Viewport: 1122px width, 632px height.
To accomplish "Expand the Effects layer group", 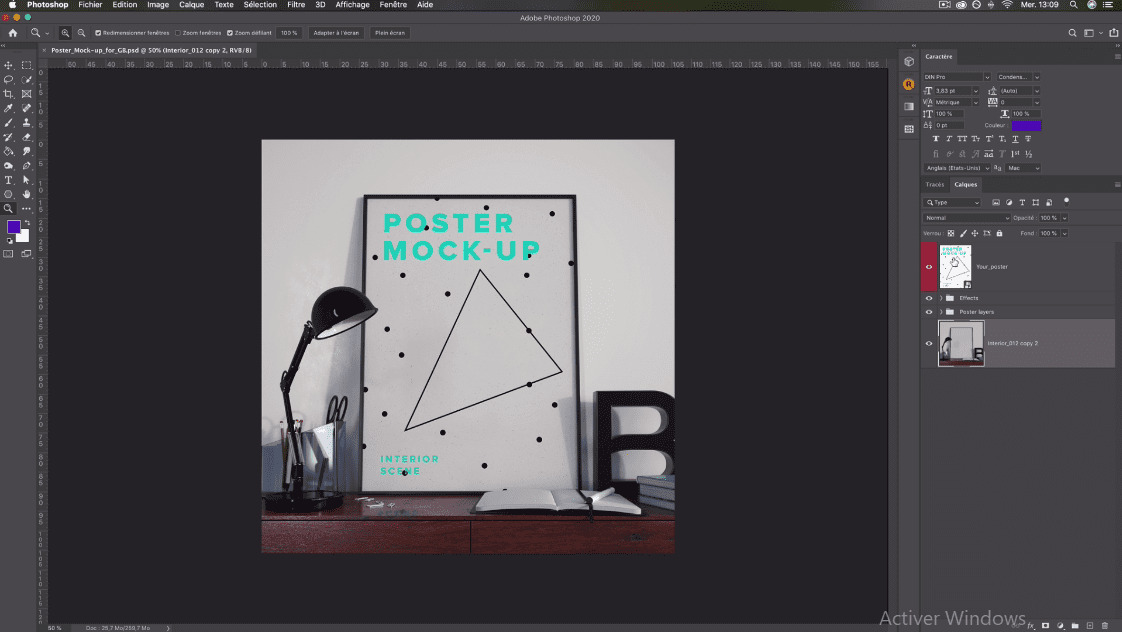I will (x=941, y=298).
